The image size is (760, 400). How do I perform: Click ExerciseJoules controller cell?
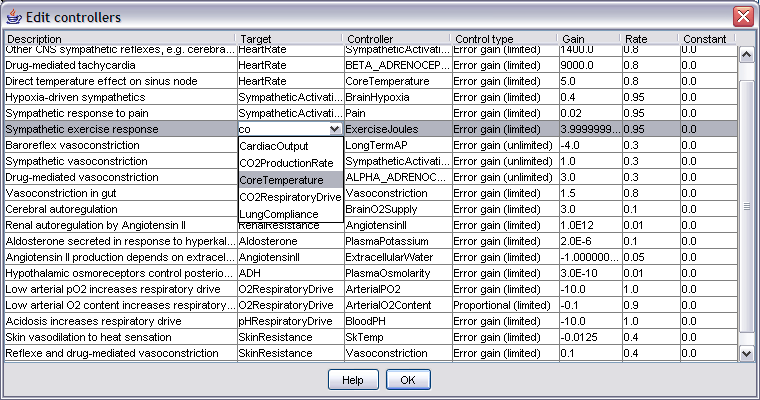(395, 129)
